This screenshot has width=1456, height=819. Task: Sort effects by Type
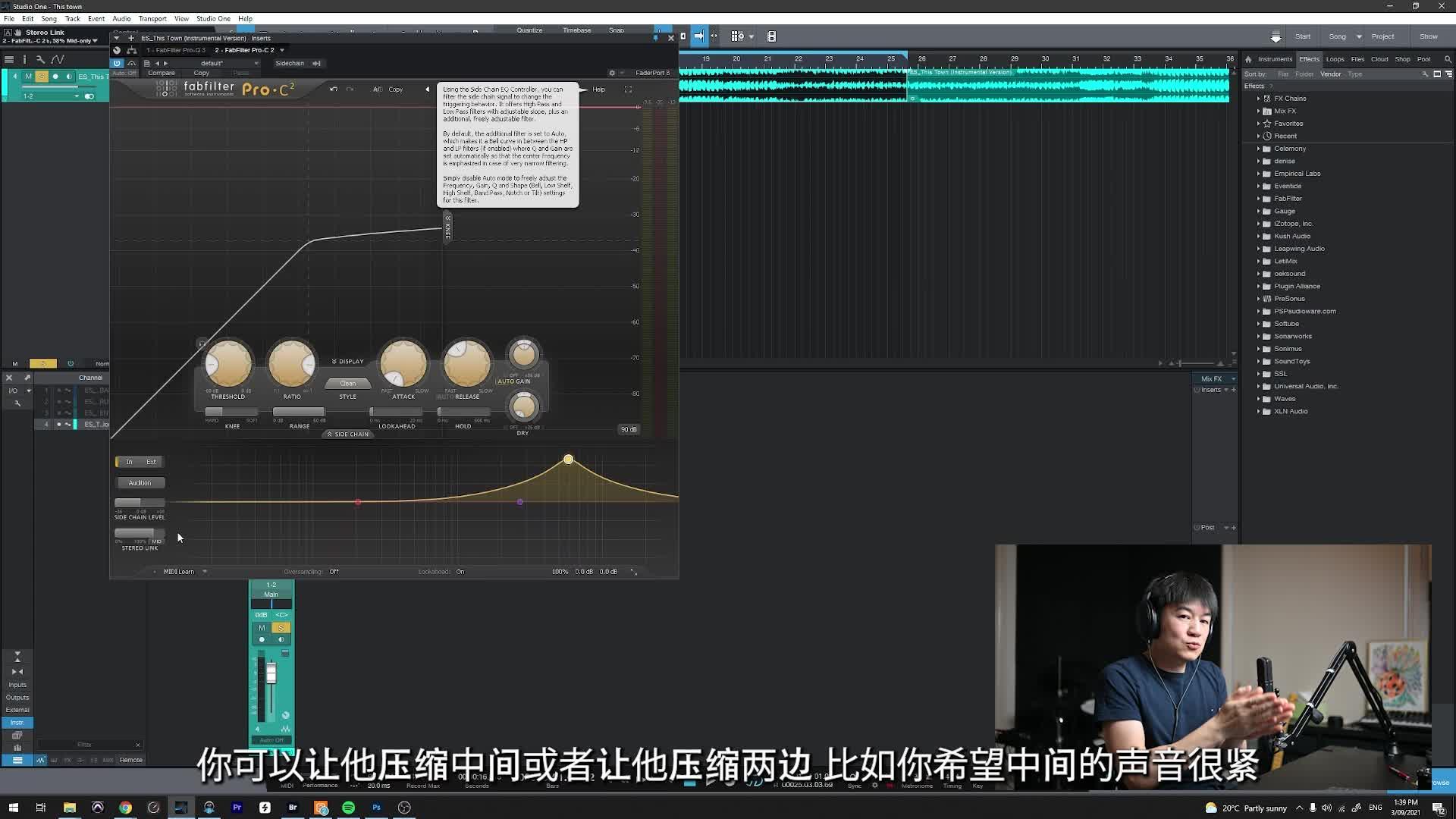1355,74
